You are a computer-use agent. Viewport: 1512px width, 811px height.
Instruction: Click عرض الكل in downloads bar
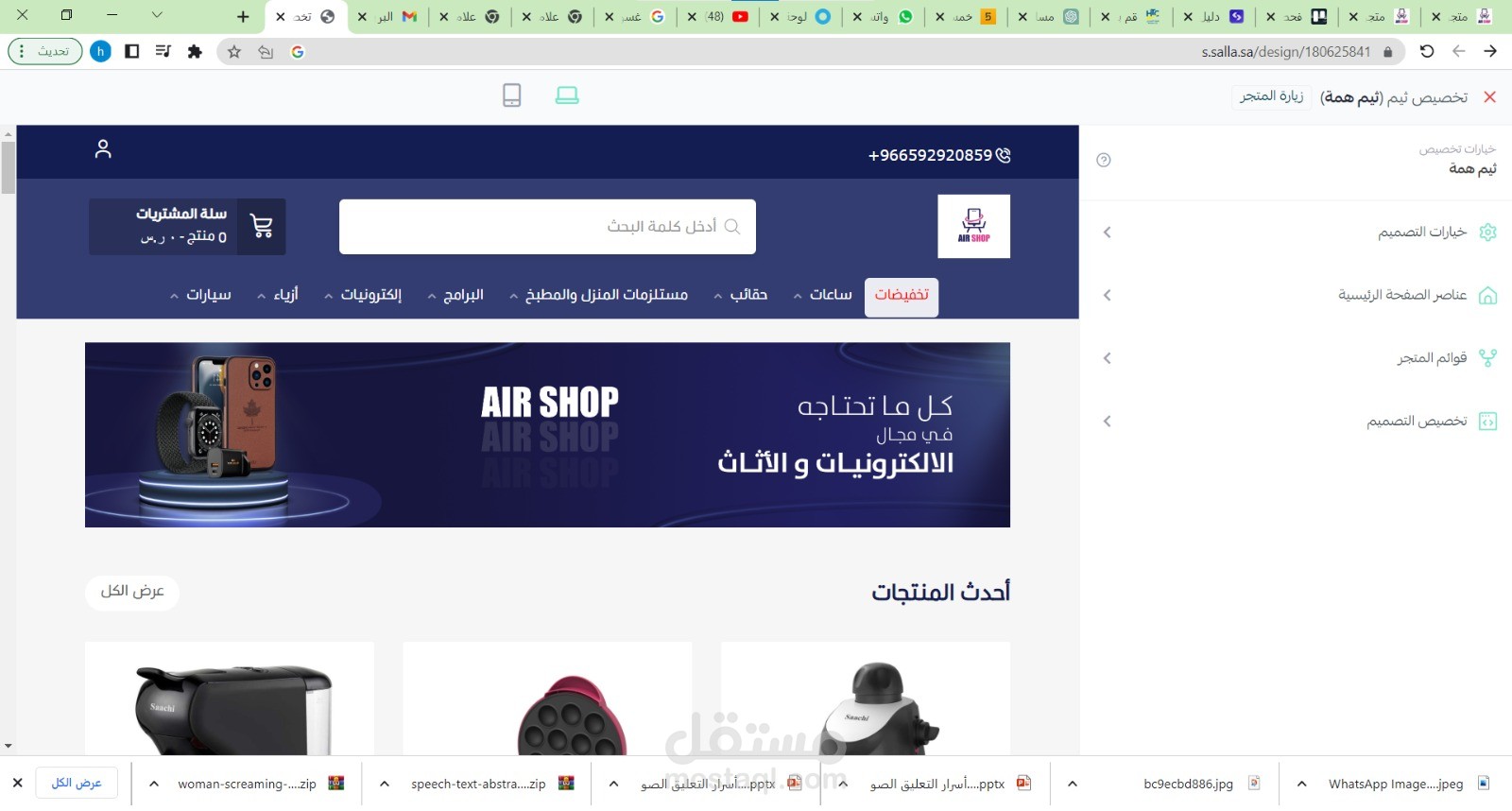click(77, 783)
